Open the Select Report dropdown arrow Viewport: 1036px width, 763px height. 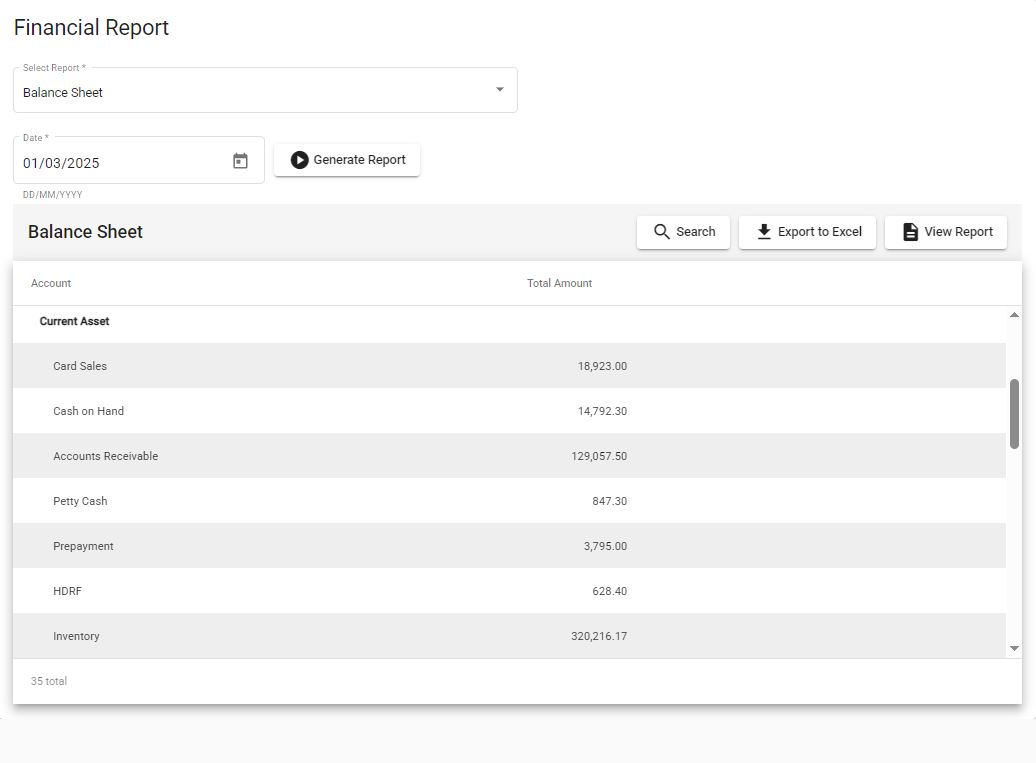(500, 89)
